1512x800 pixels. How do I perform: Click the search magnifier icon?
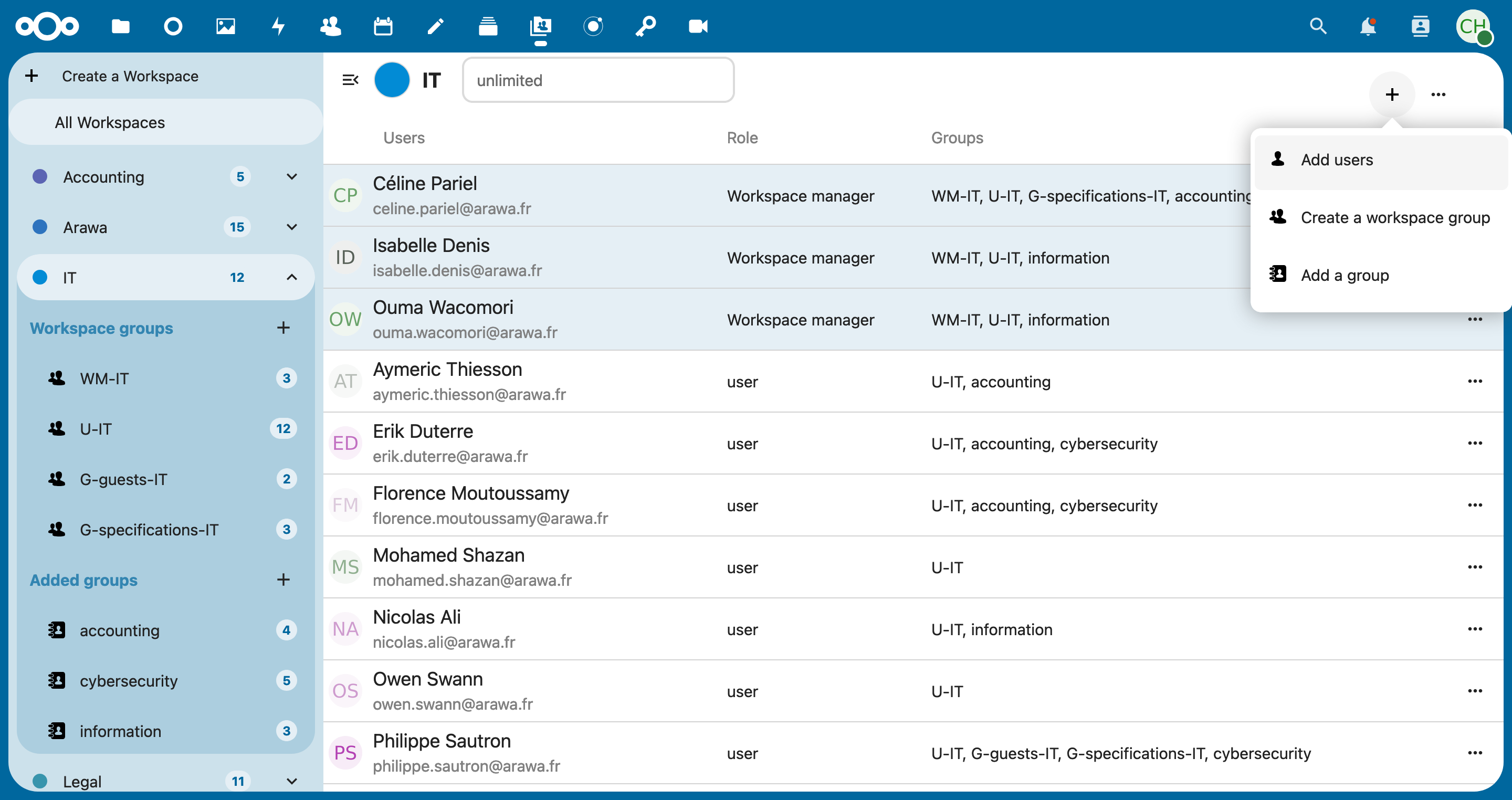(x=1318, y=26)
